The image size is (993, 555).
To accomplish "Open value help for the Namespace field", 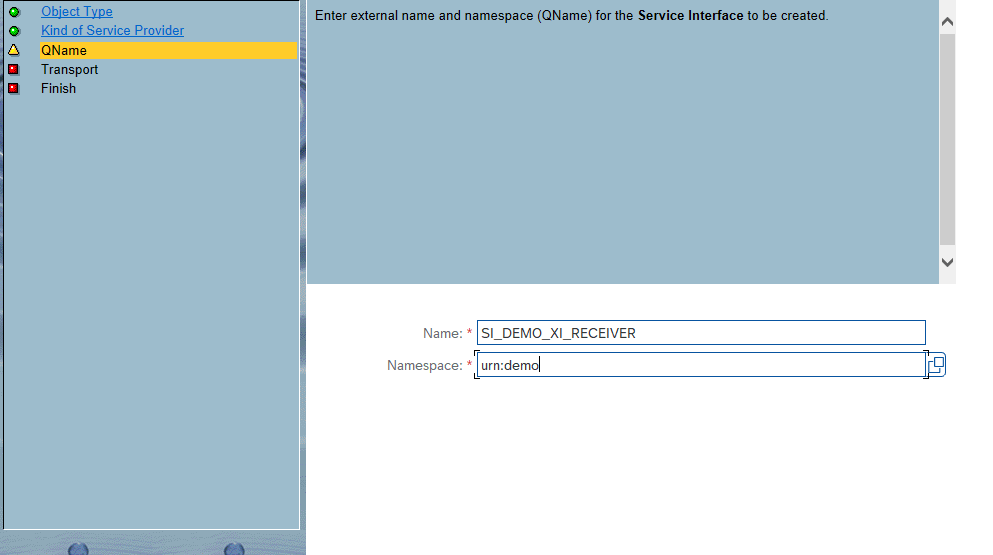I will tap(937, 366).
